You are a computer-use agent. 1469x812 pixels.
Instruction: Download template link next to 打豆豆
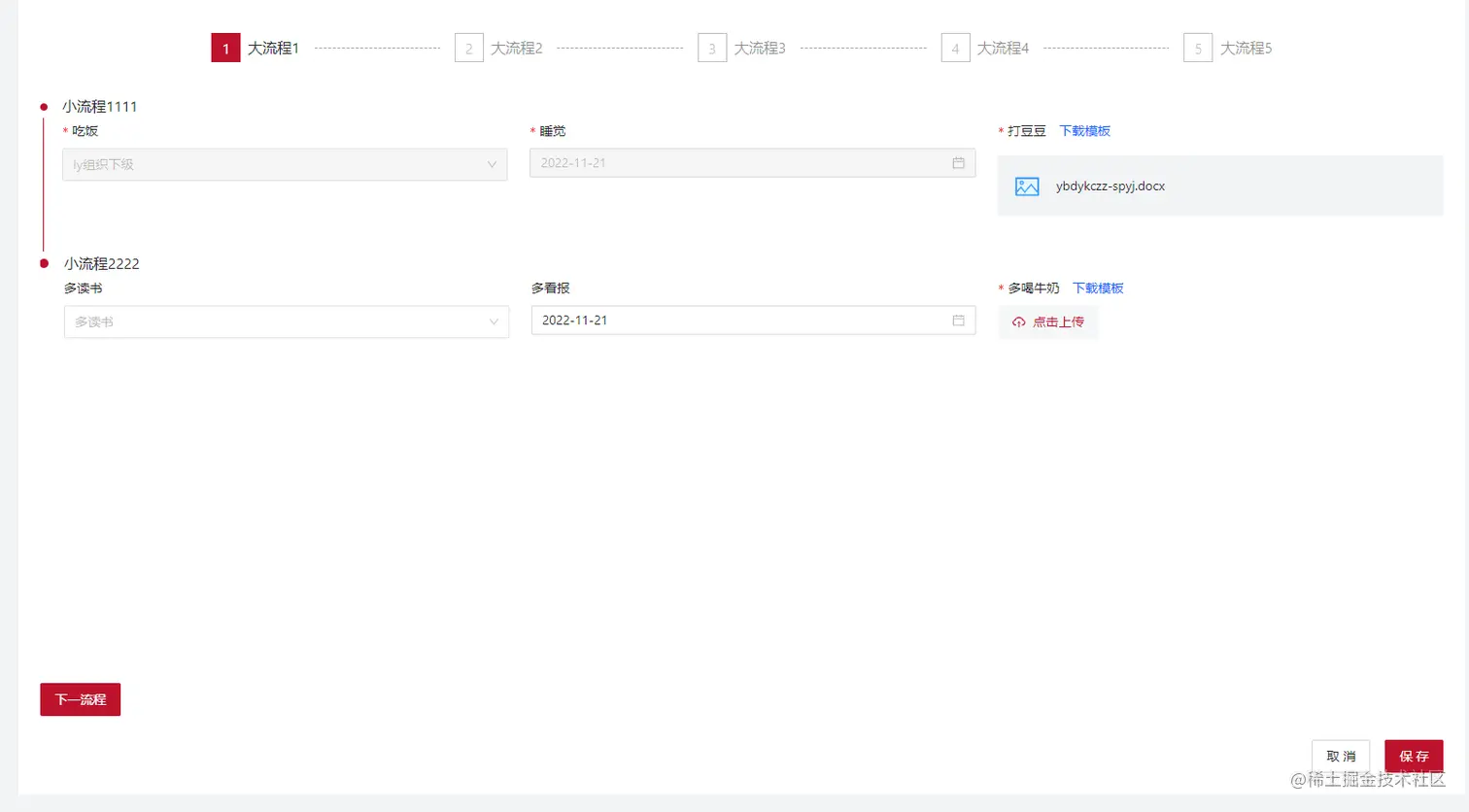pos(1084,131)
